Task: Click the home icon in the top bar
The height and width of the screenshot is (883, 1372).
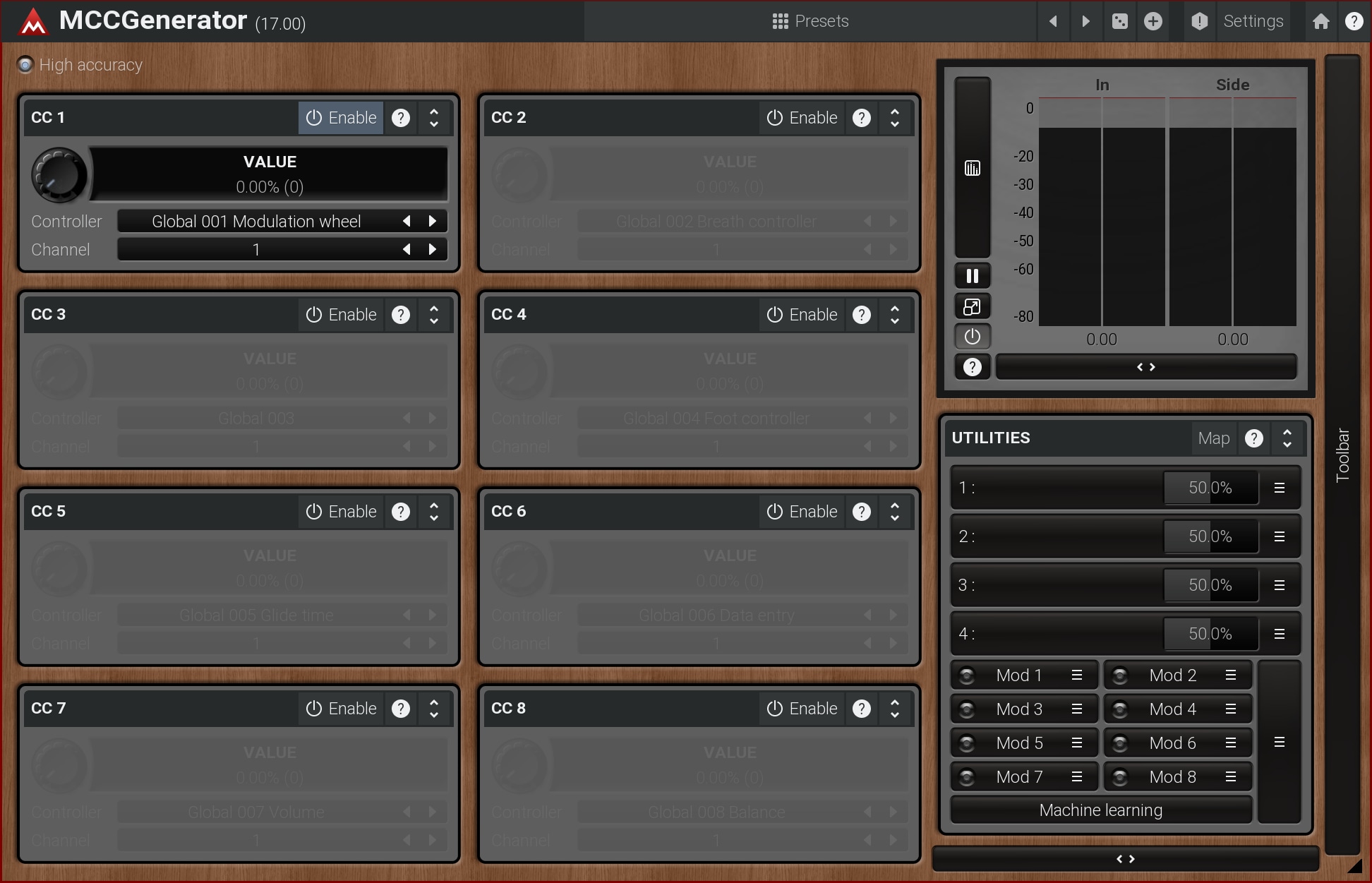Action: (x=1321, y=21)
